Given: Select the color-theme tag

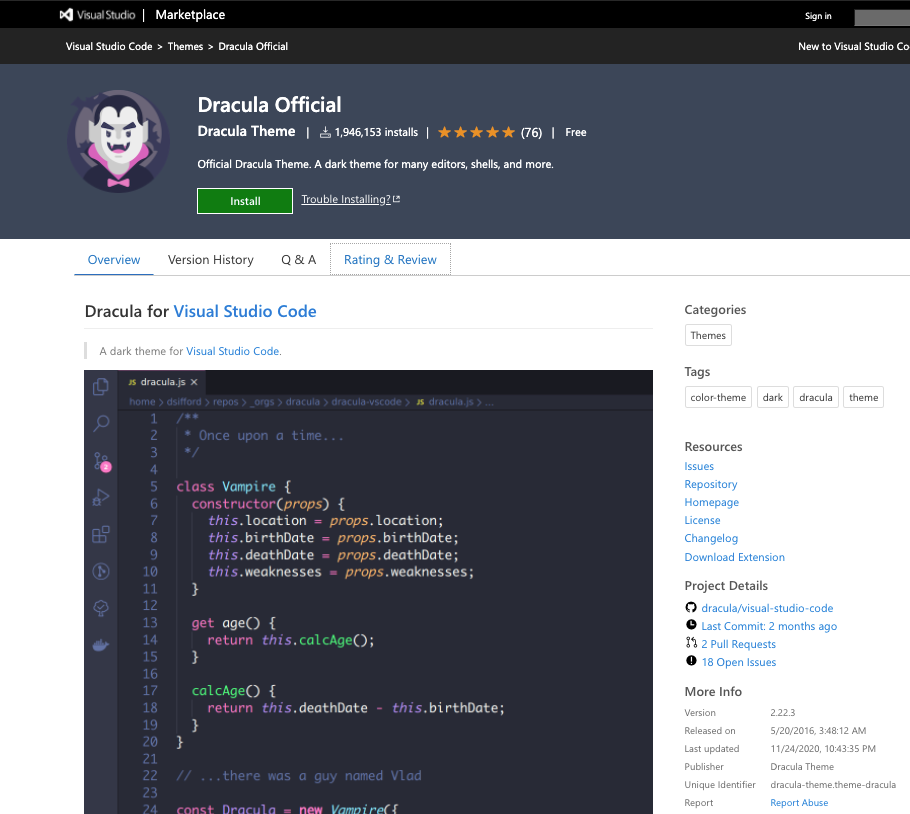Looking at the screenshot, I should (x=718, y=397).
